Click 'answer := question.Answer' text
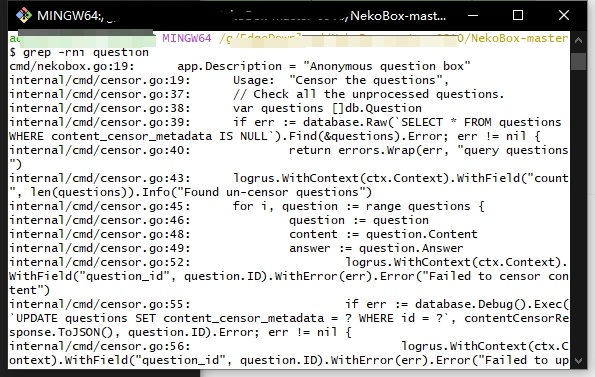This screenshot has width=595, height=377. (376, 248)
